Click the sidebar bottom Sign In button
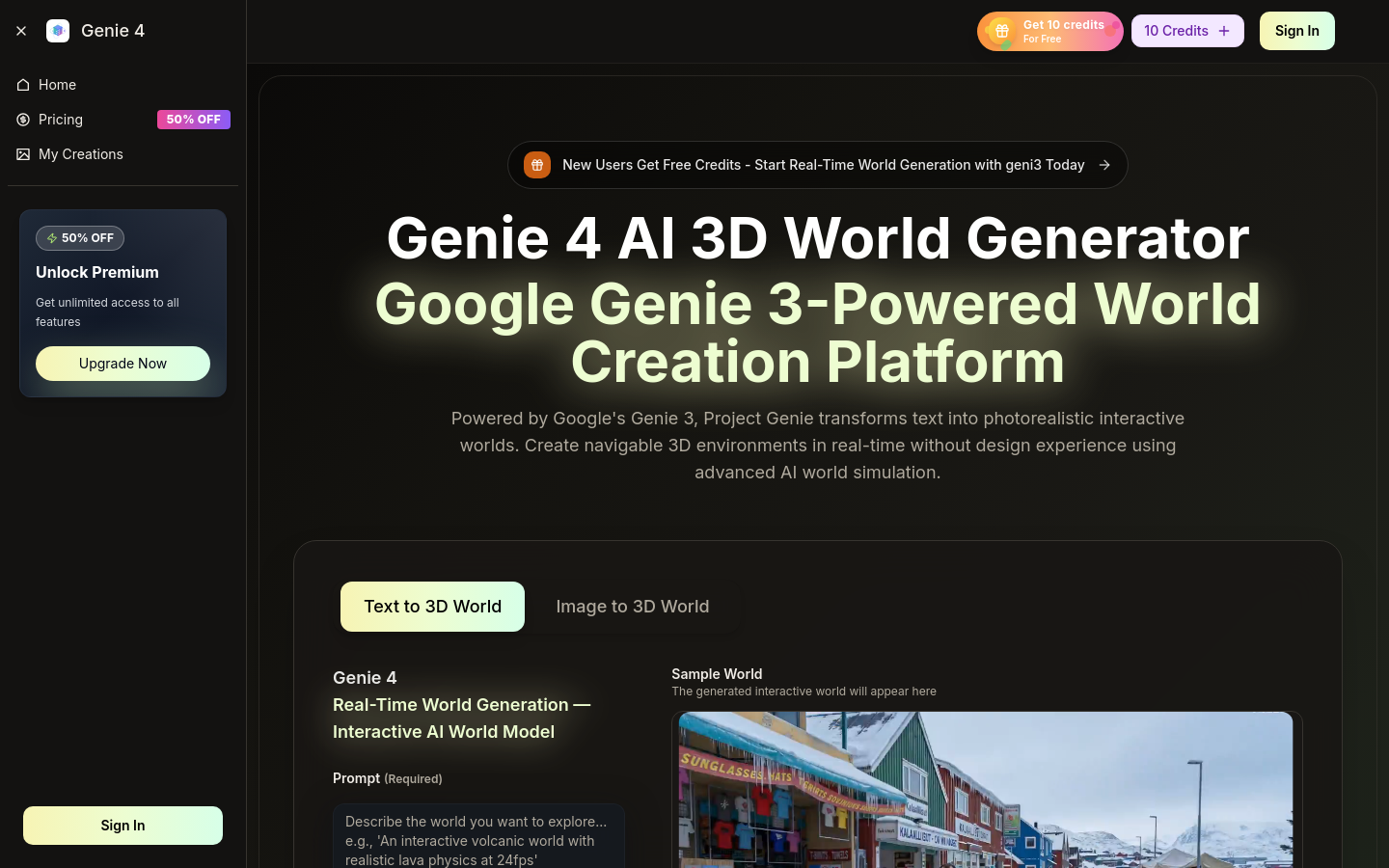 pyautogui.click(x=123, y=826)
